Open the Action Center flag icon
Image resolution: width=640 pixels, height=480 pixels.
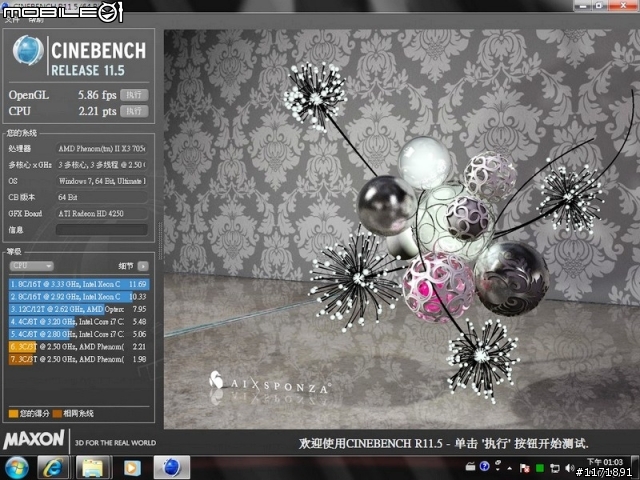[525, 468]
